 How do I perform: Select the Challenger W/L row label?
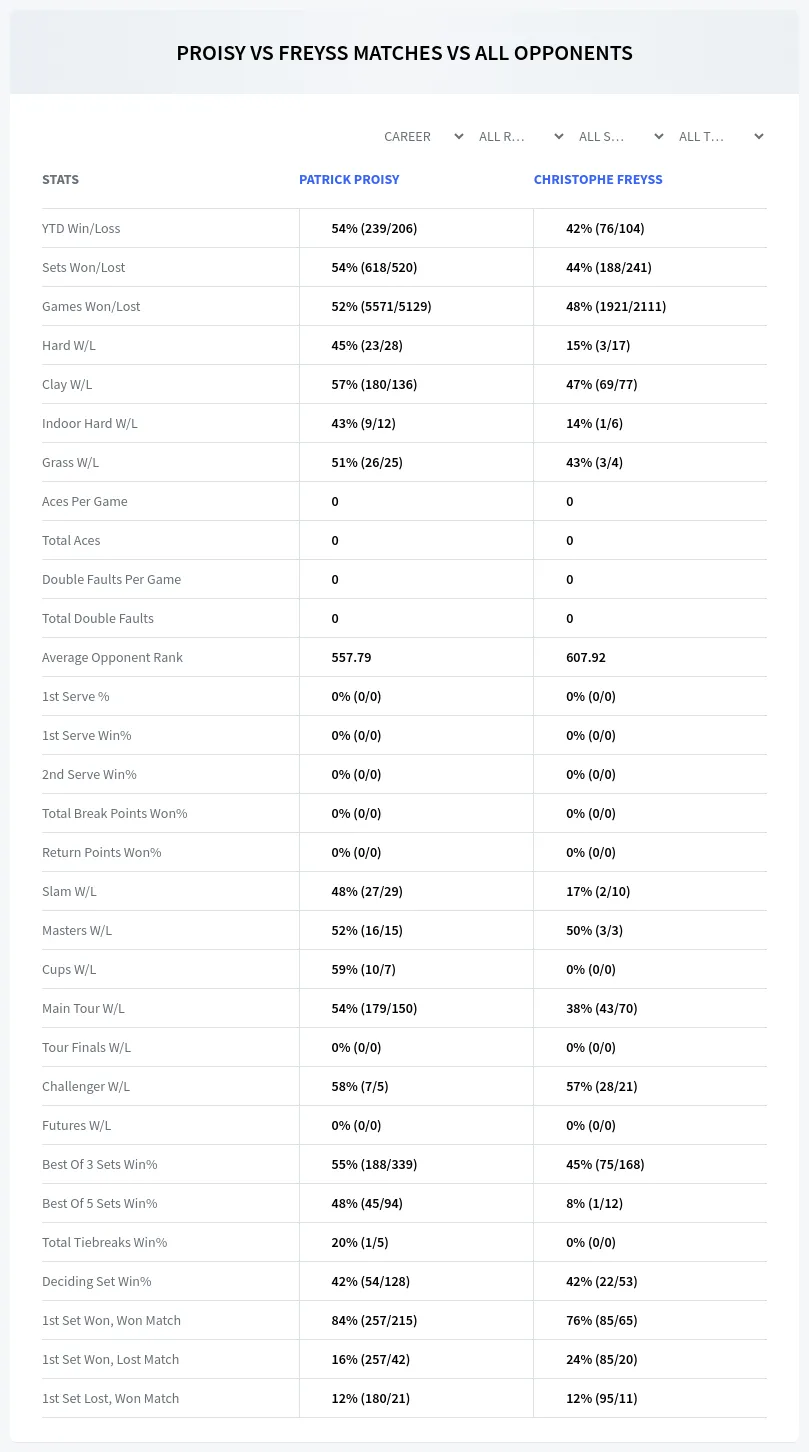click(x=86, y=1086)
